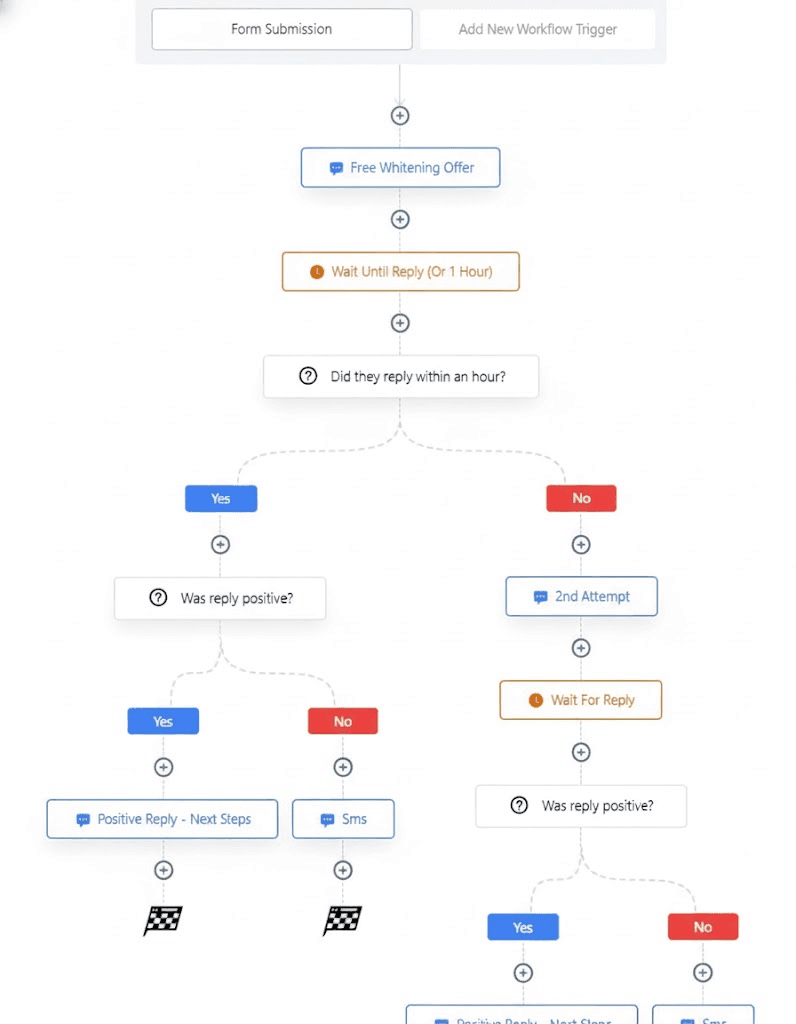The image size is (796, 1024).
Task: Click Yes under left 'Was reply positive?' condition
Action: (x=163, y=721)
